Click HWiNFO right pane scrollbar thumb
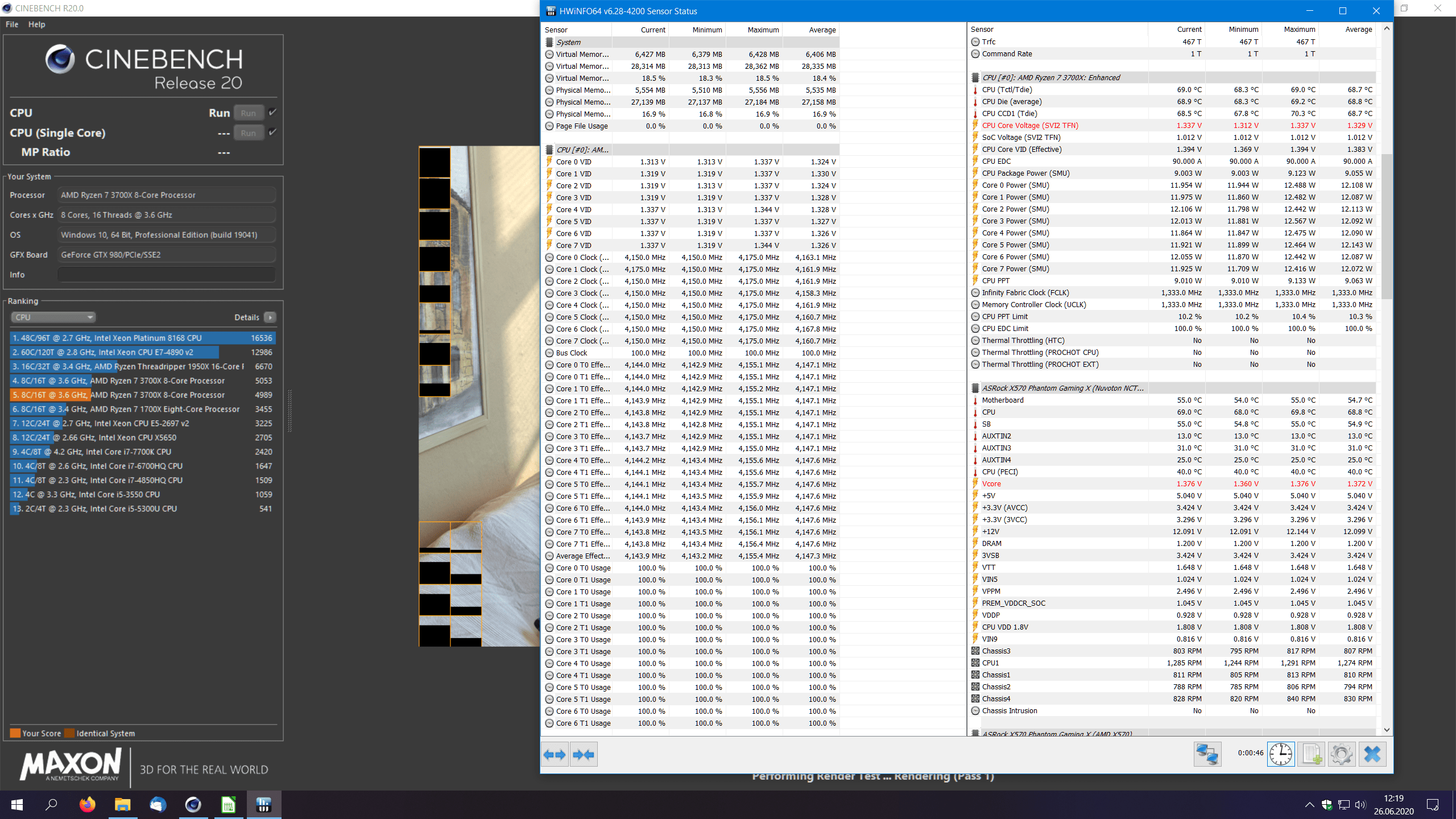The image size is (1456, 819). (1387, 226)
